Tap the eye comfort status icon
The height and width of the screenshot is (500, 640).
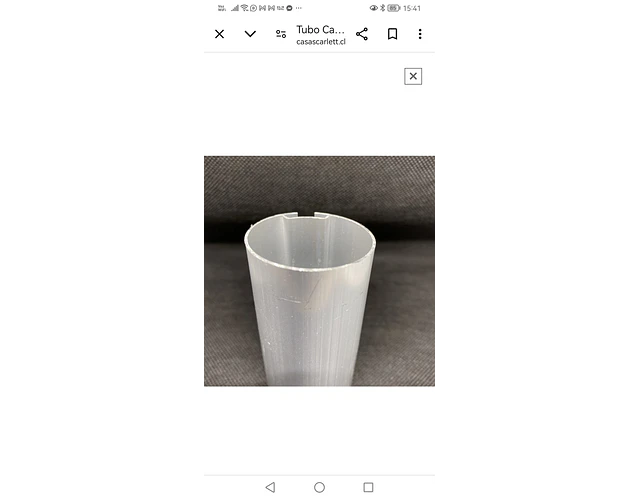(373, 8)
